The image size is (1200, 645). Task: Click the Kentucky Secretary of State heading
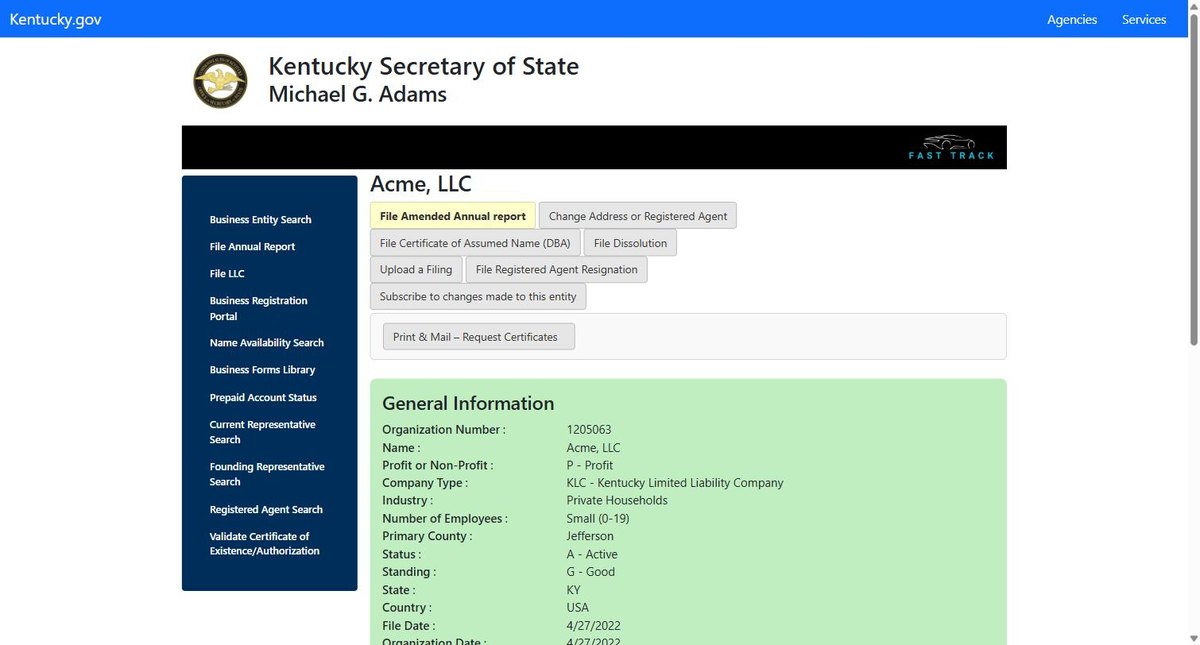(x=423, y=67)
